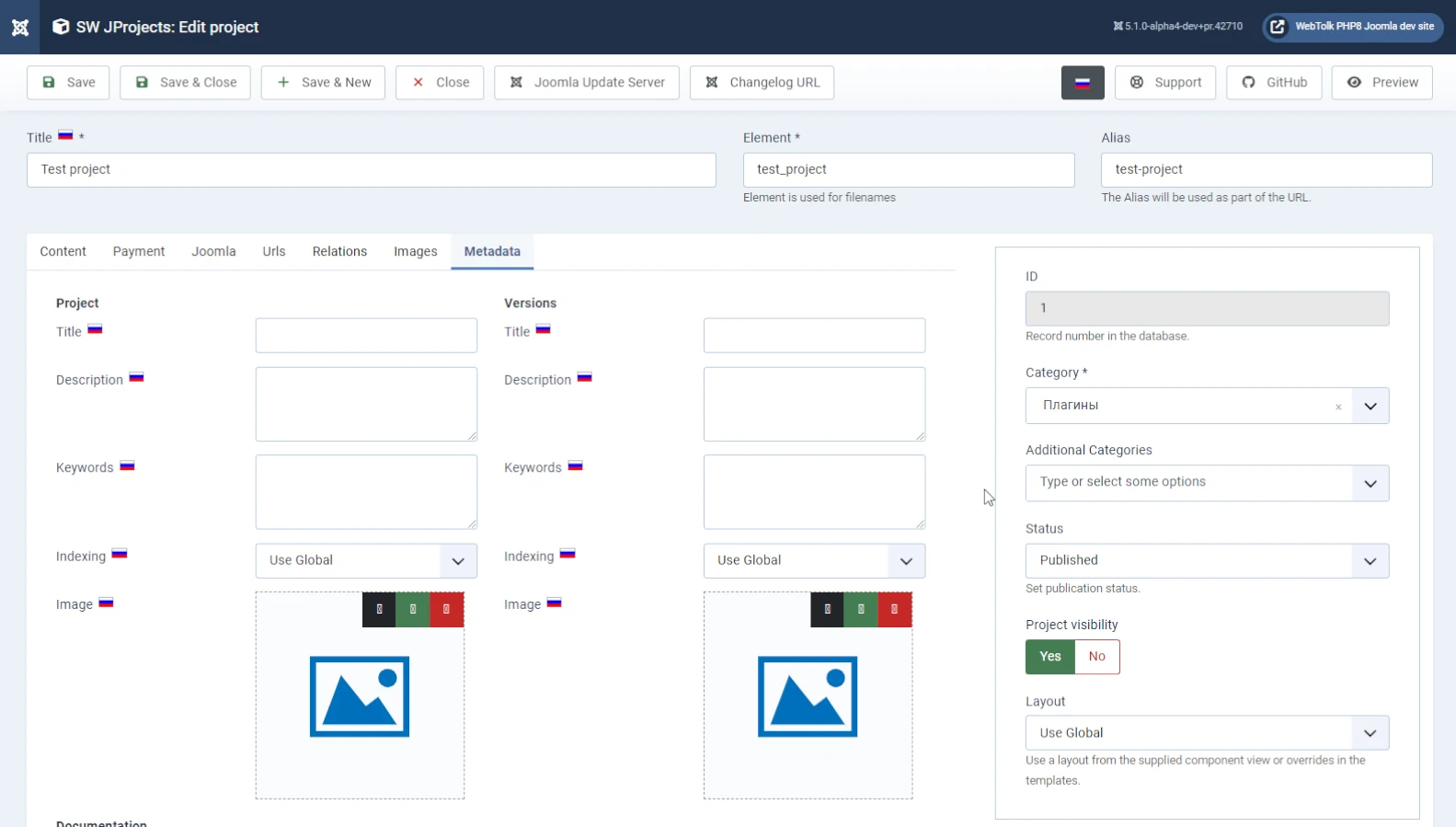Click the cube icon beside SW JProjects title
Image resolution: width=1456 pixels, height=827 pixels.
[x=61, y=27]
